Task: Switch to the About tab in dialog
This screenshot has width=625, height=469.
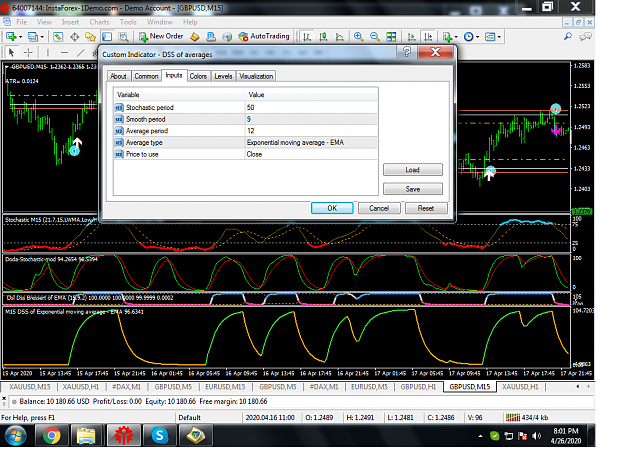Action: click(118, 76)
